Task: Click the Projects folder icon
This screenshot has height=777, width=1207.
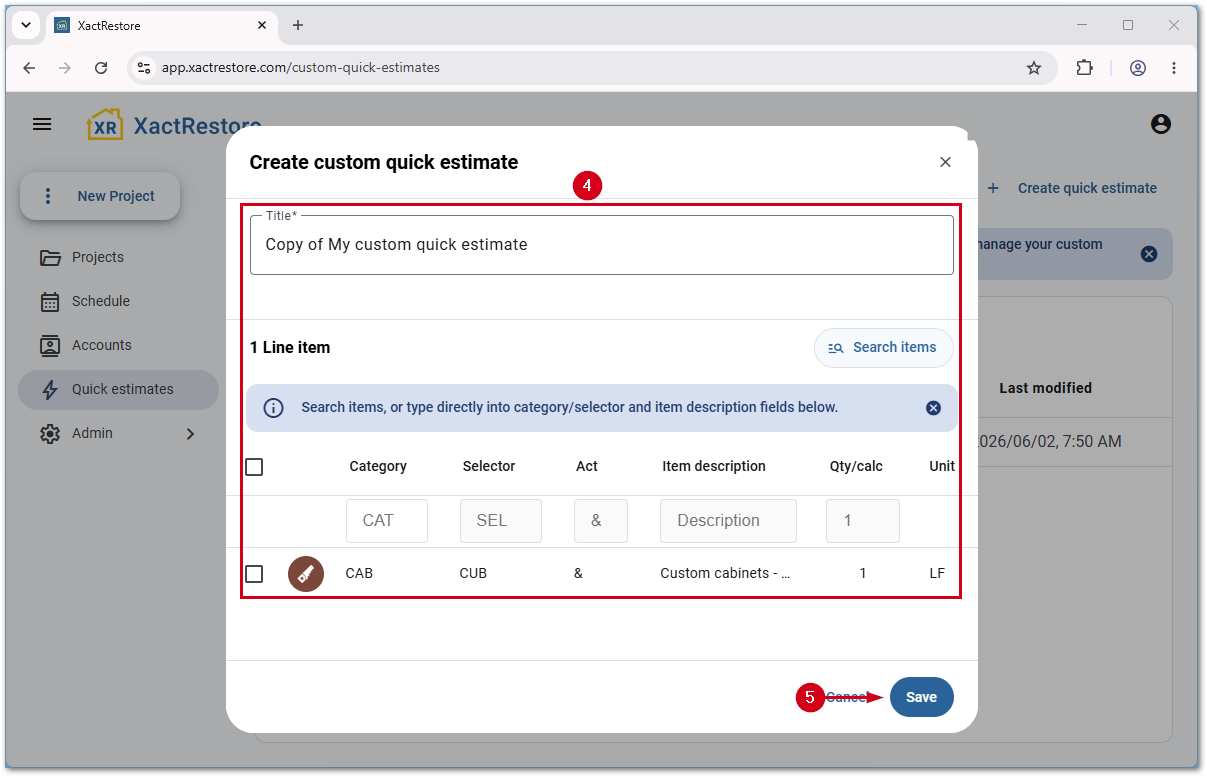Action: (x=50, y=258)
